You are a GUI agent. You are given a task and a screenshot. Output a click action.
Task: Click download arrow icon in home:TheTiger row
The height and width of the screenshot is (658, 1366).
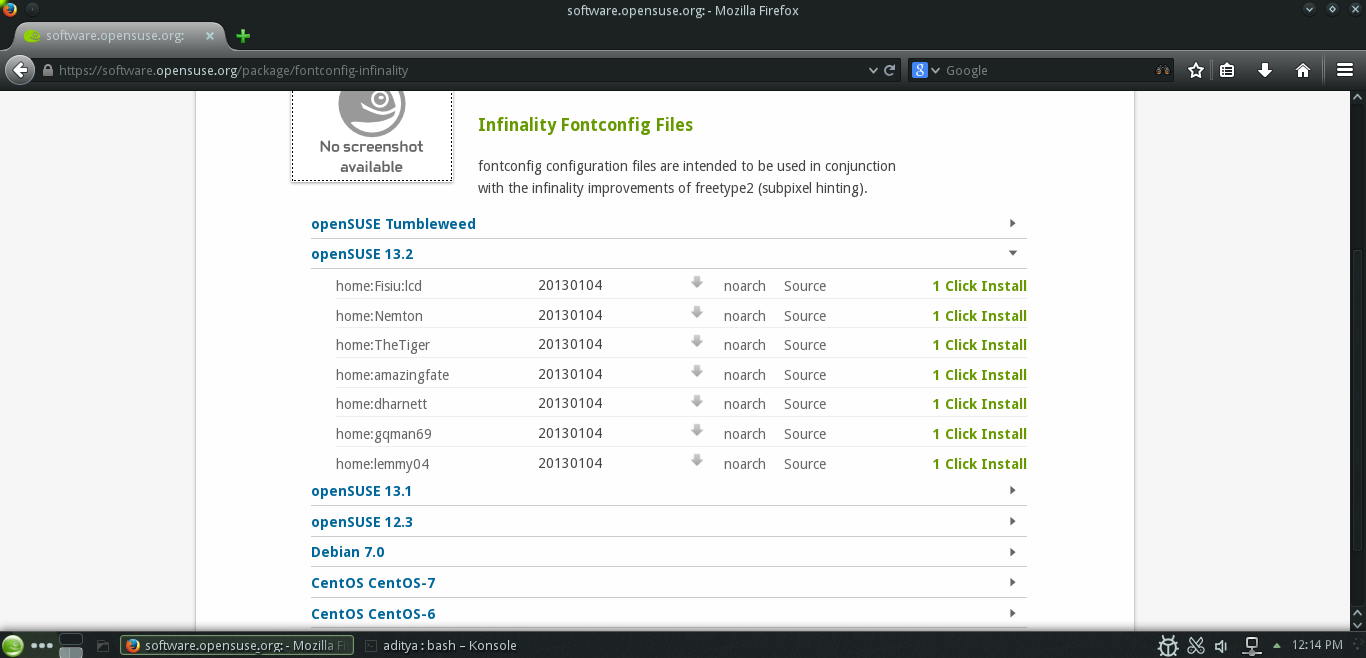tap(697, 342)
